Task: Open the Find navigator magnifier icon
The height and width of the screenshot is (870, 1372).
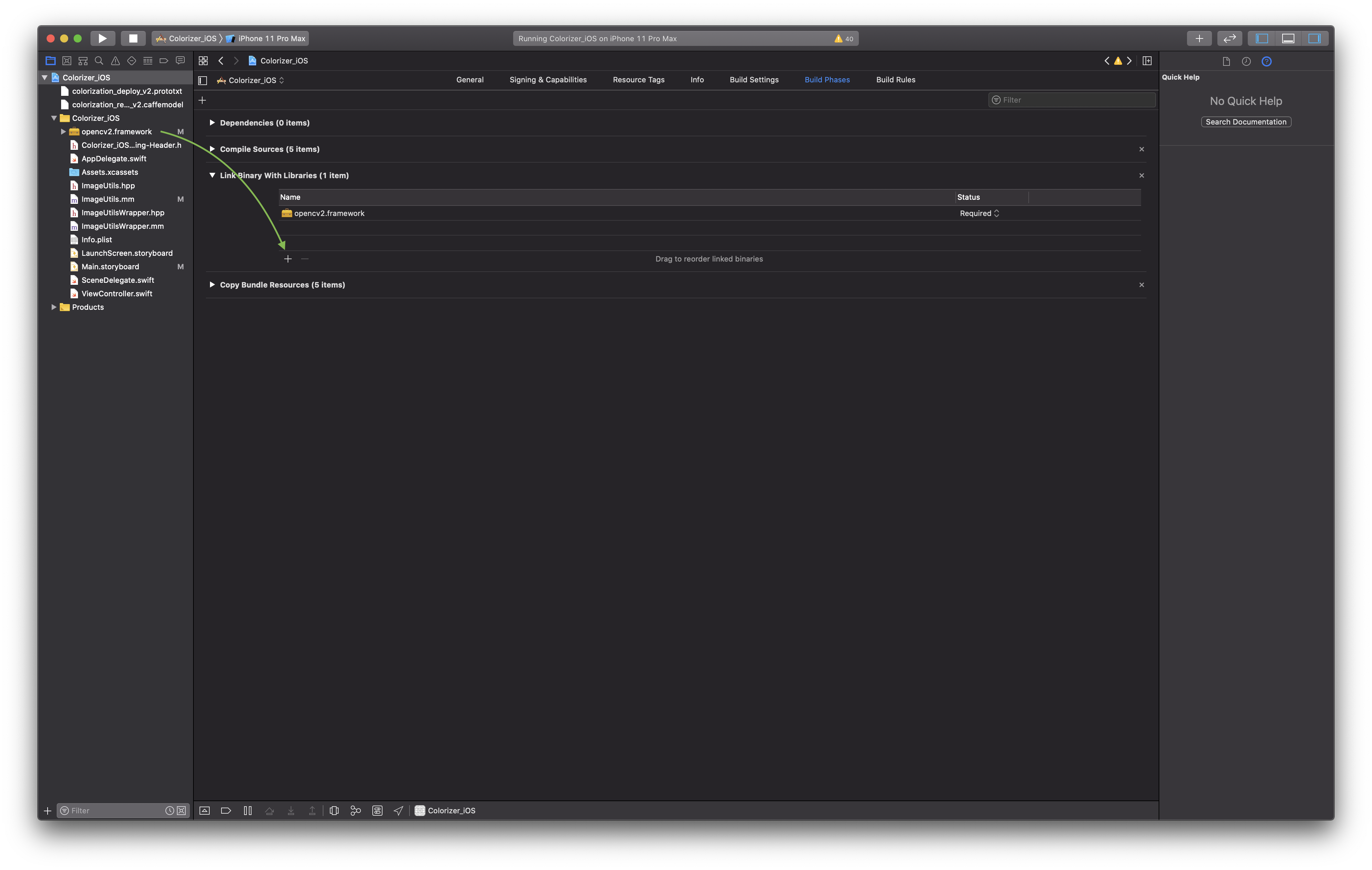Action: [x=99, y=60]
